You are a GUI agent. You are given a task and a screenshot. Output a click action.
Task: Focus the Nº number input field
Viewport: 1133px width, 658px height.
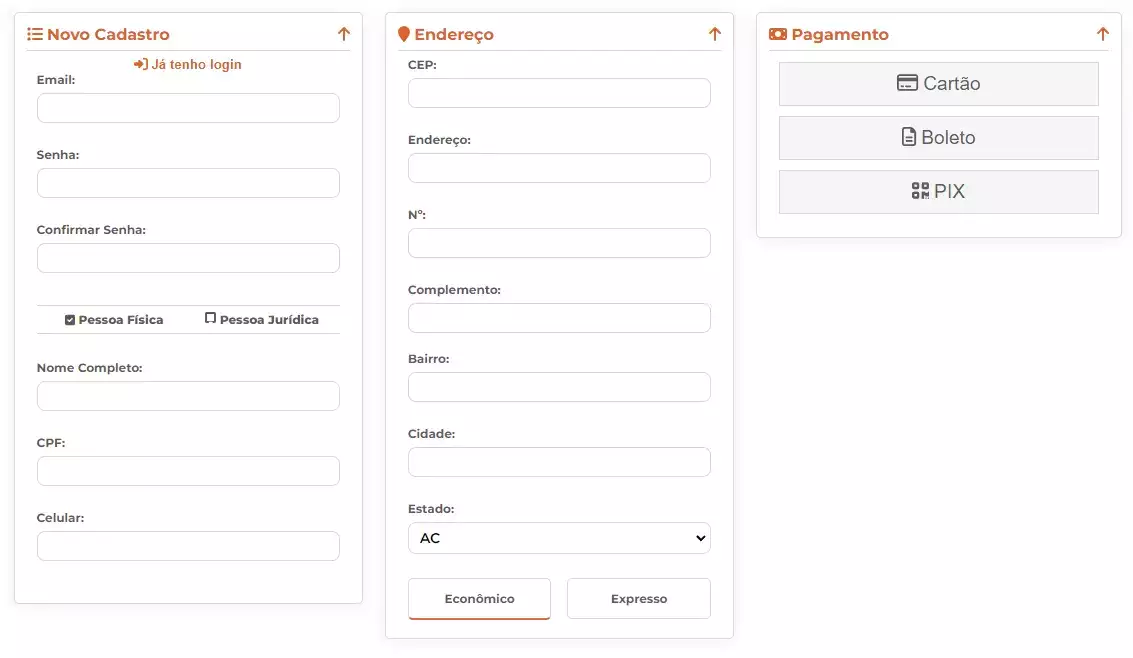pyautogui.click(x=559, y=243)
